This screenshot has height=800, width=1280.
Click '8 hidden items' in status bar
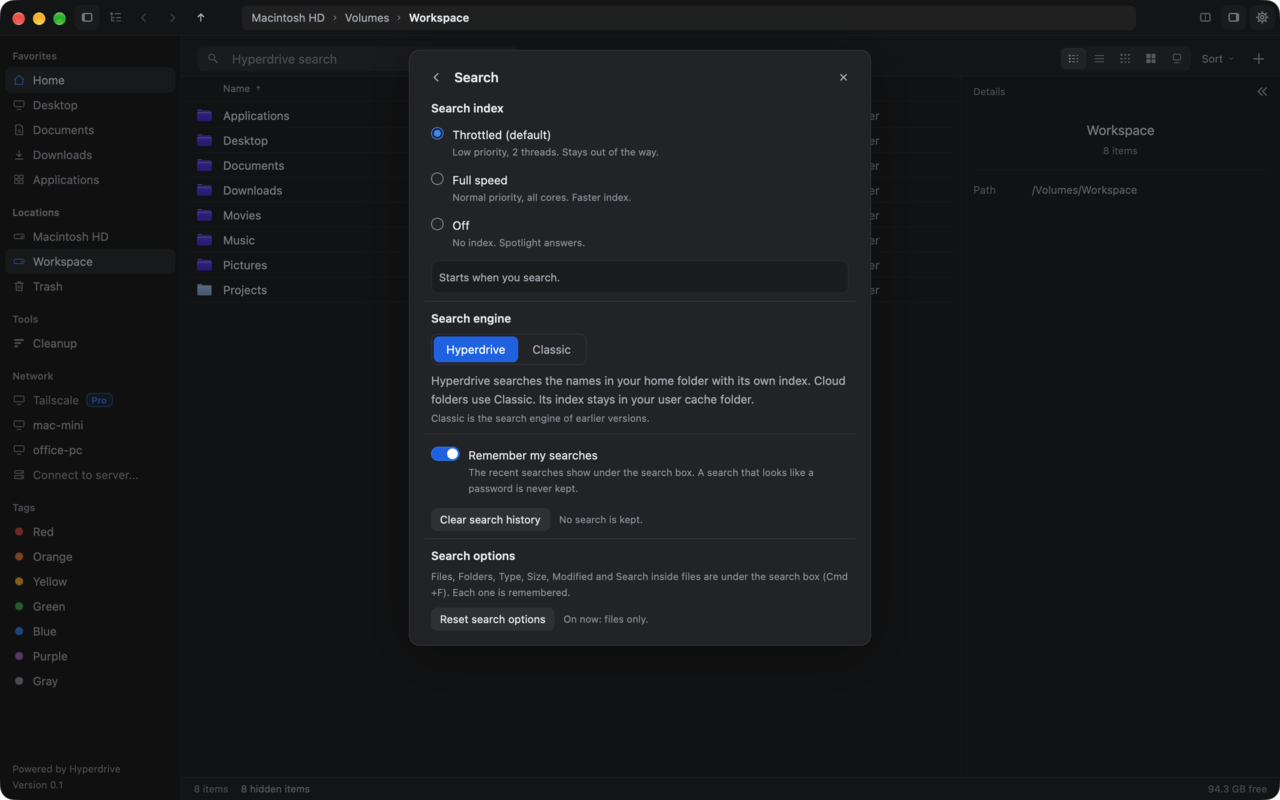tap(275, 789)
